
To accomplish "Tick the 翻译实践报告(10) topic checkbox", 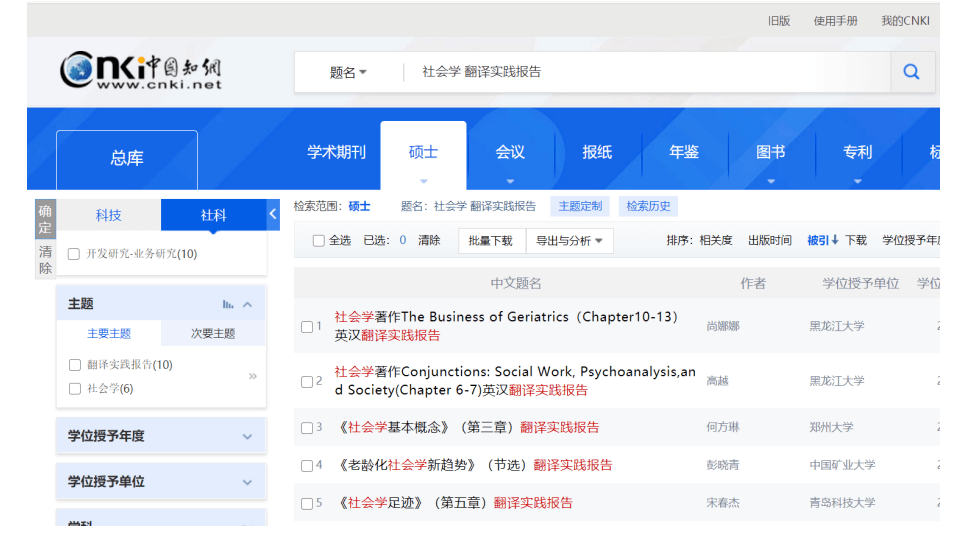I will [75, 365].
